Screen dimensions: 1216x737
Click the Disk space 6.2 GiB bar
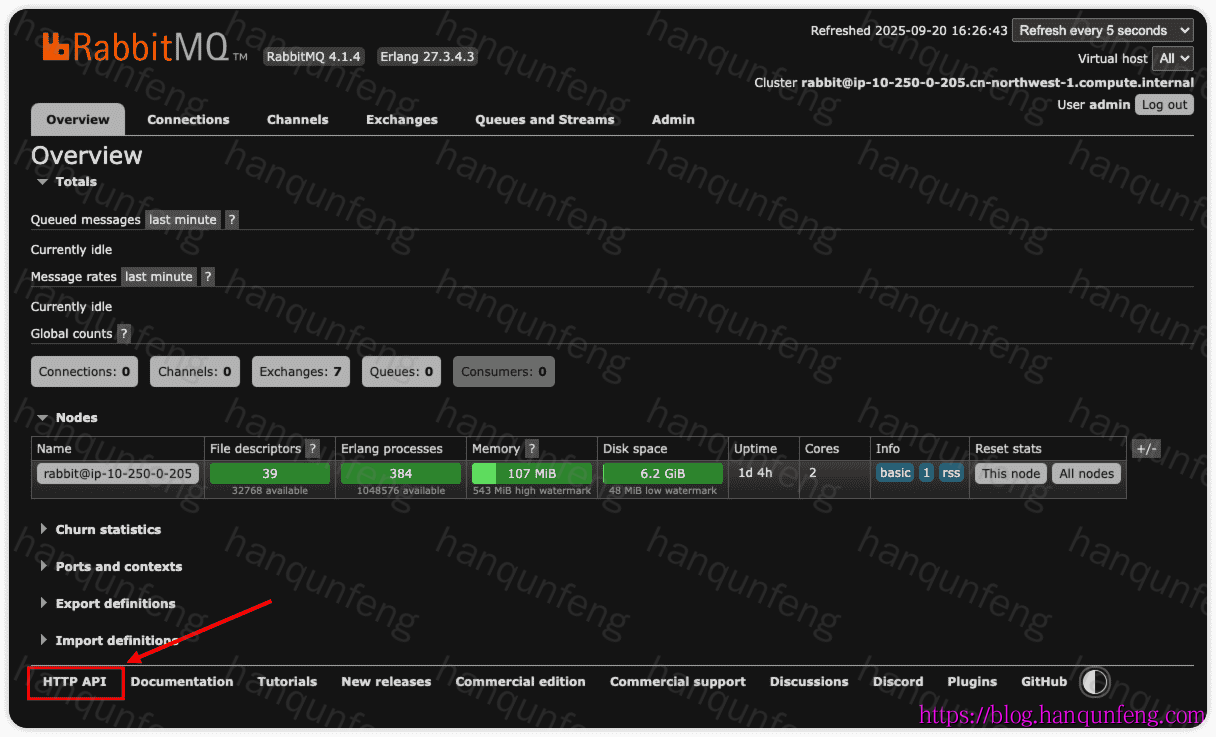(663, 474)
